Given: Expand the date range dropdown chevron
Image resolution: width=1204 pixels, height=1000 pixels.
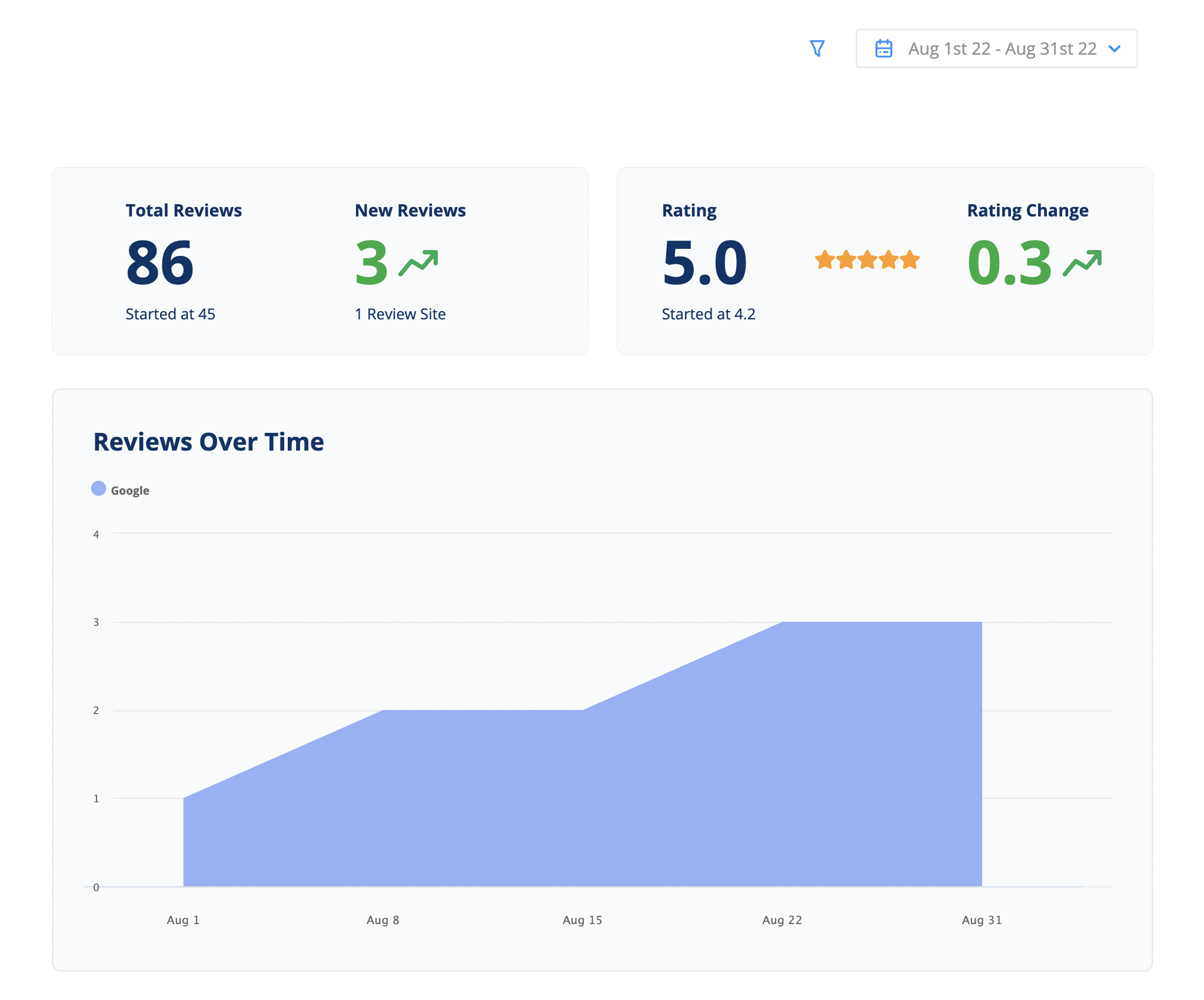Looking at the screenshot, I should [x=1114, y=49].
